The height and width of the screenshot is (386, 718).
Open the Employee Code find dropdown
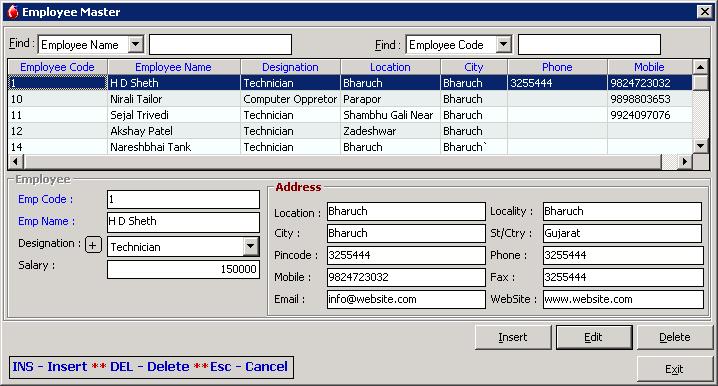pyautogui.click(x=503, y=44)
